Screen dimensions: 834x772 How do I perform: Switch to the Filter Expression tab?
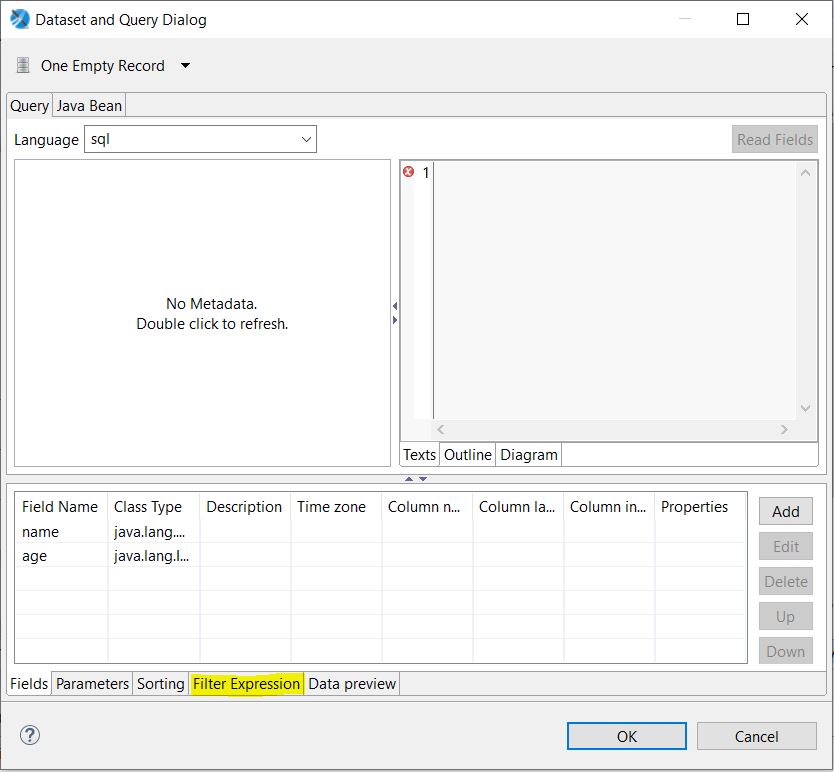(x=246, y=684)
